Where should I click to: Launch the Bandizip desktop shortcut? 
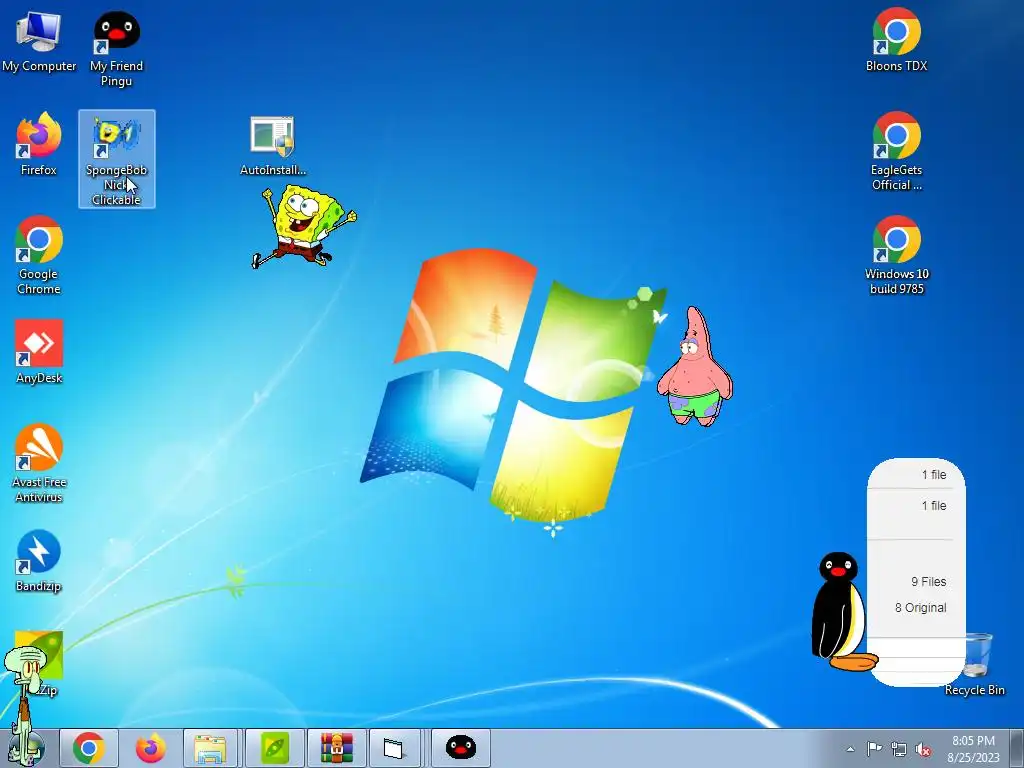pos(39,560)
